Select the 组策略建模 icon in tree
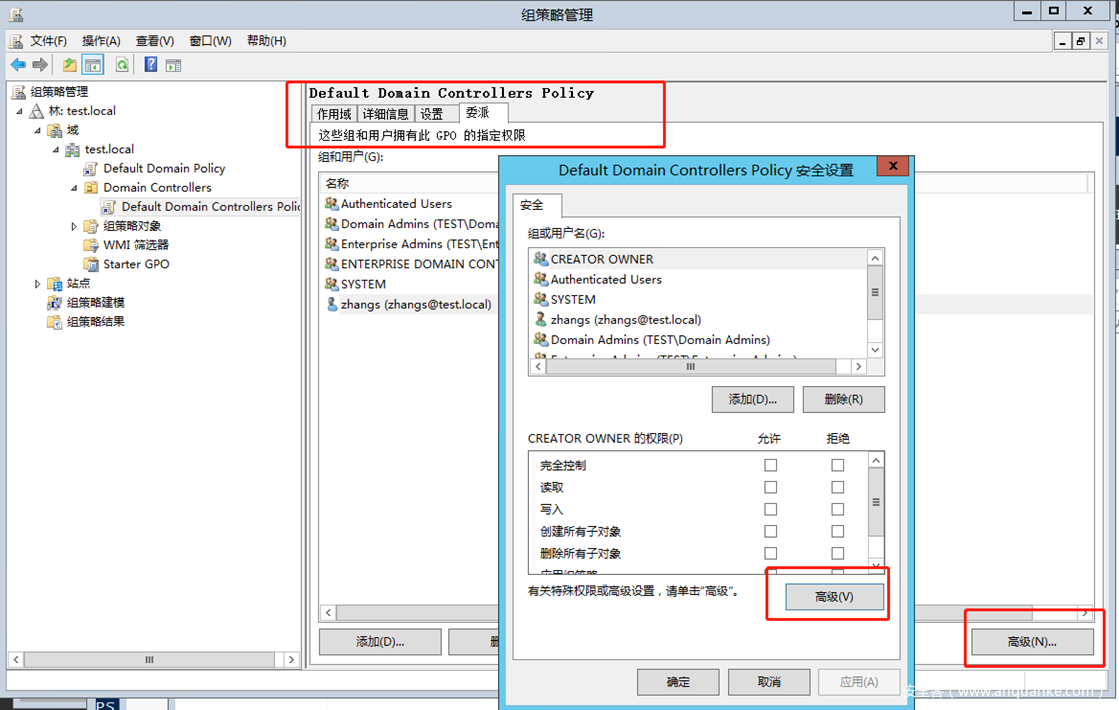This screenshot has height=710, width=1119. click(x=55, y=303)
